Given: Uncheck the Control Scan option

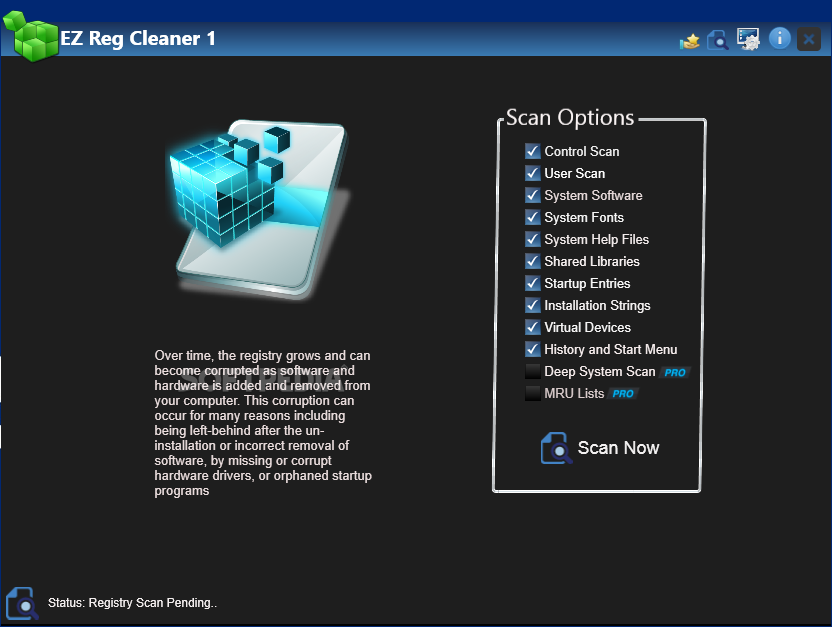Looking at the screenshot, I should [x=533, y=151].
